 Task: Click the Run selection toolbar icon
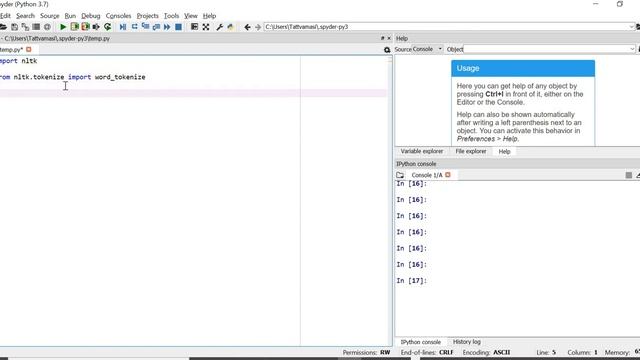click(x=96, y=27)
